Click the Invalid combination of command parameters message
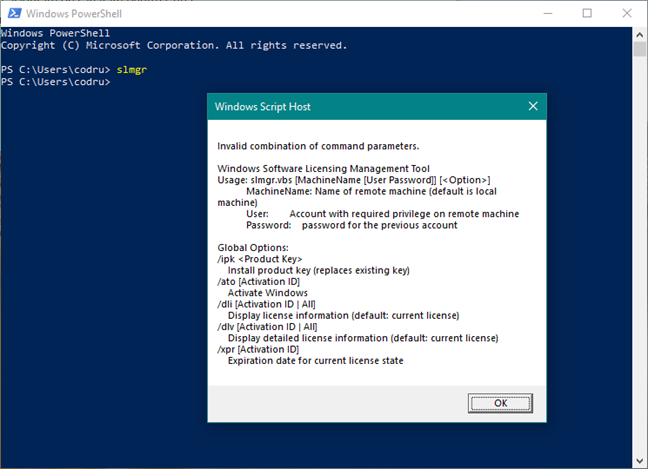 [x=318, y=146]
